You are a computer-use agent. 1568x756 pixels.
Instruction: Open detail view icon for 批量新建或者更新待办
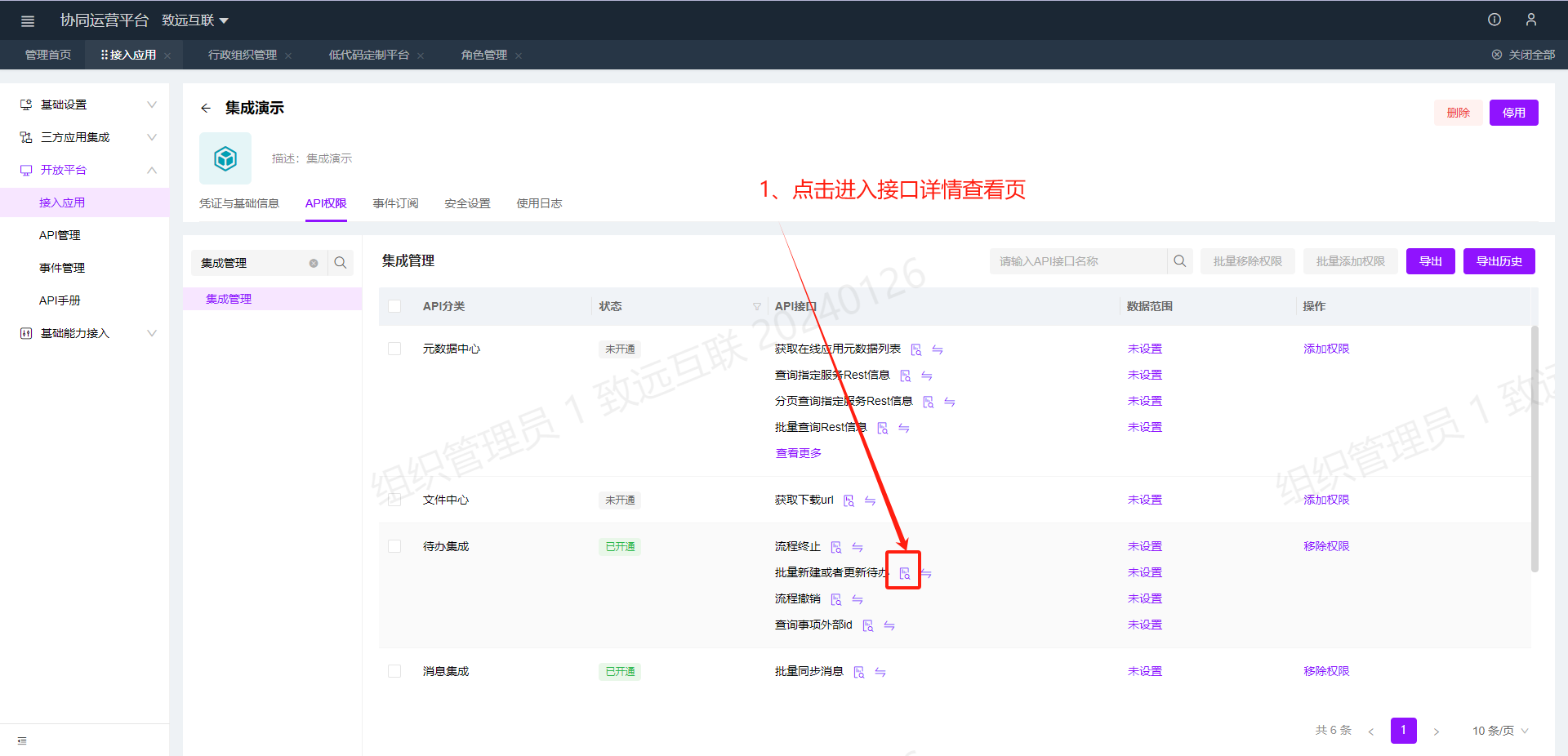point(904,573)
